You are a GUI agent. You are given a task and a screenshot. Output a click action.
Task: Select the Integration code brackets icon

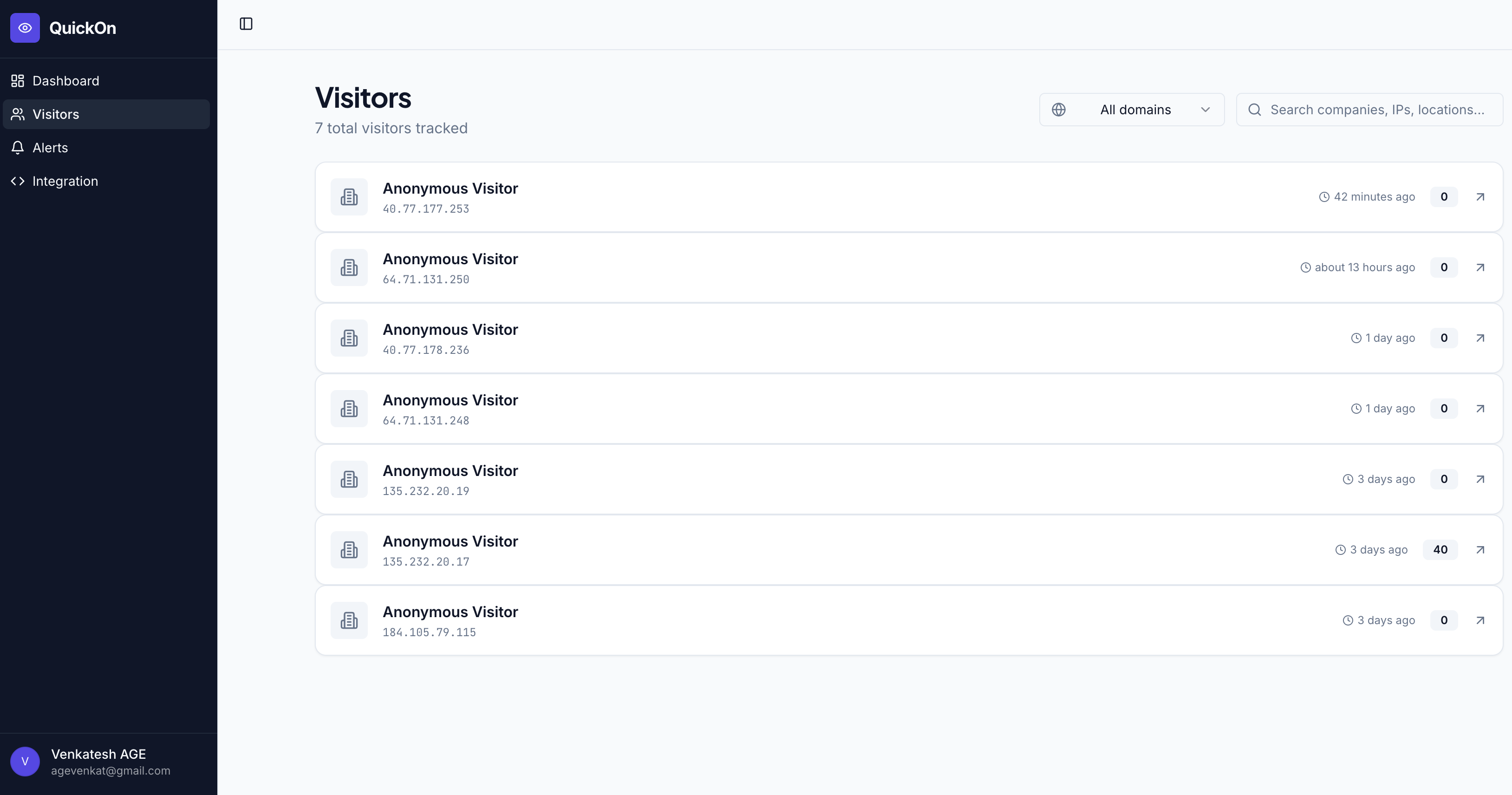pos(17,181)
